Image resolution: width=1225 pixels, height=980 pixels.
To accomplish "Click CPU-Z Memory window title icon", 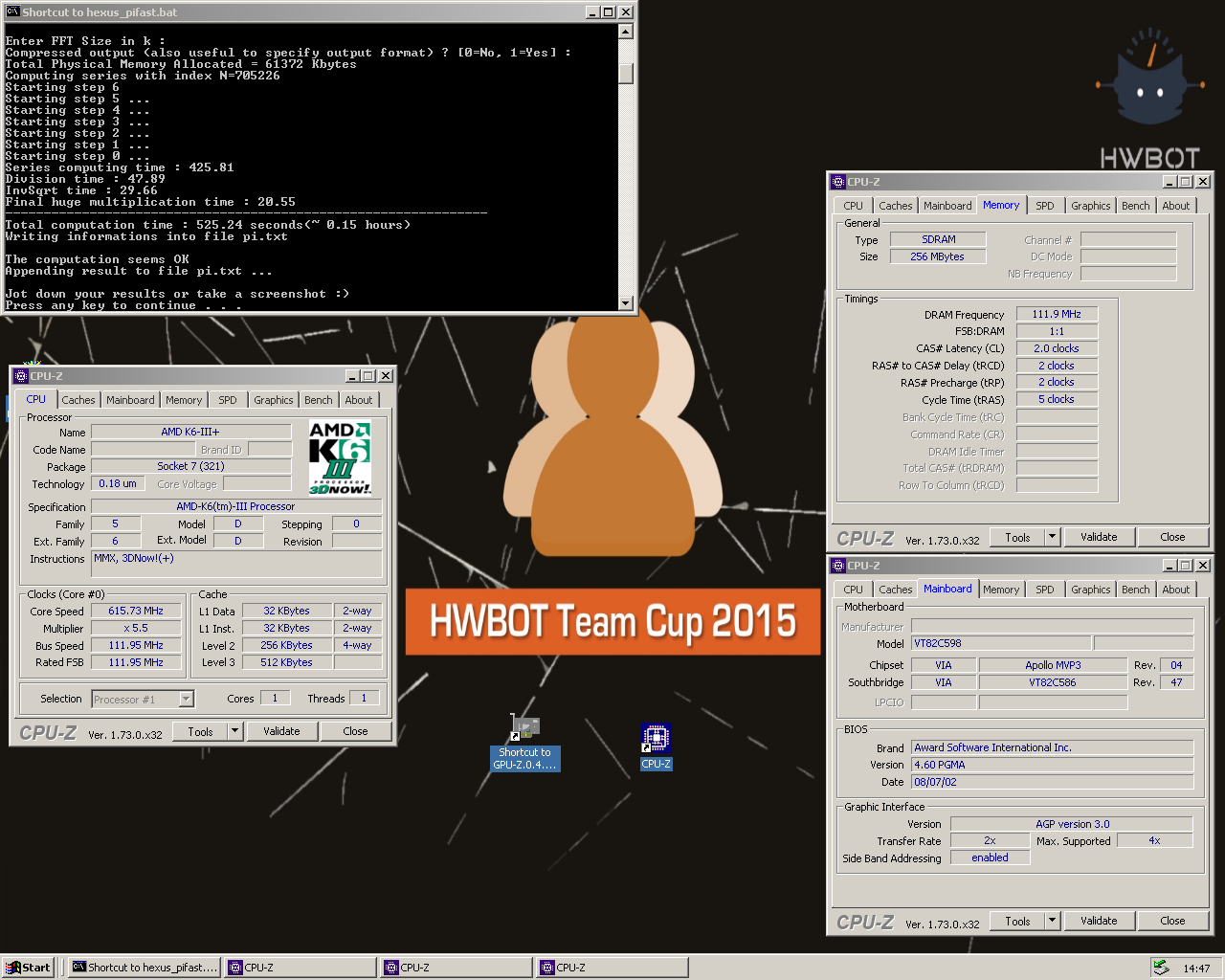I will (837, 182).
